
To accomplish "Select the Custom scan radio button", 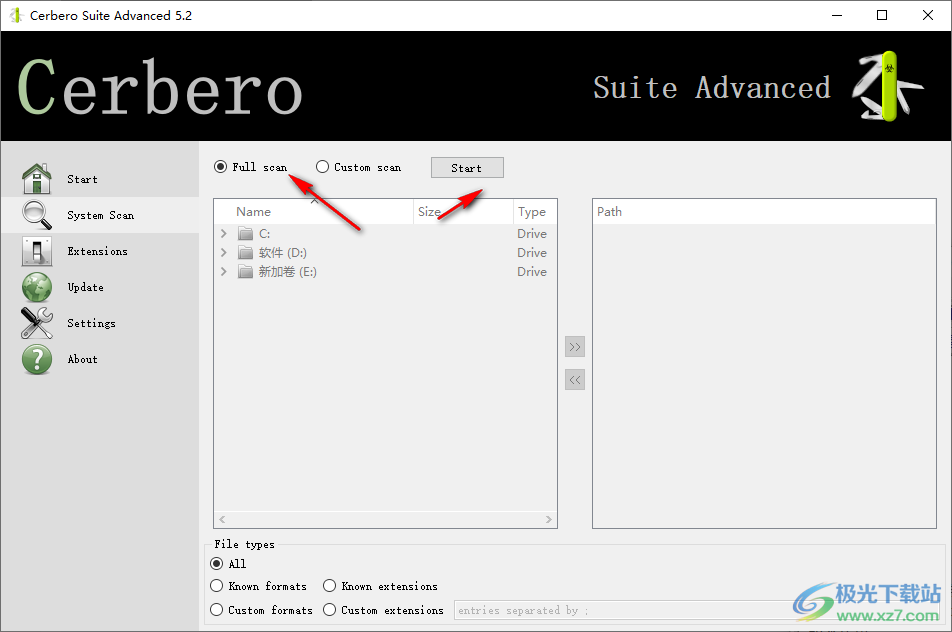I will point(322,166).
